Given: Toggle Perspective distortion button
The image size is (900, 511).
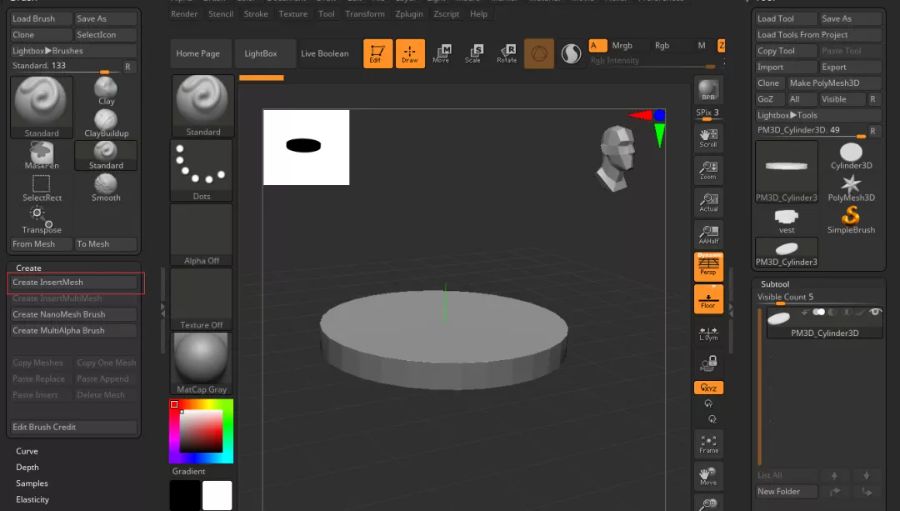Looking at the screenshot, I should (x=708, y=266).
